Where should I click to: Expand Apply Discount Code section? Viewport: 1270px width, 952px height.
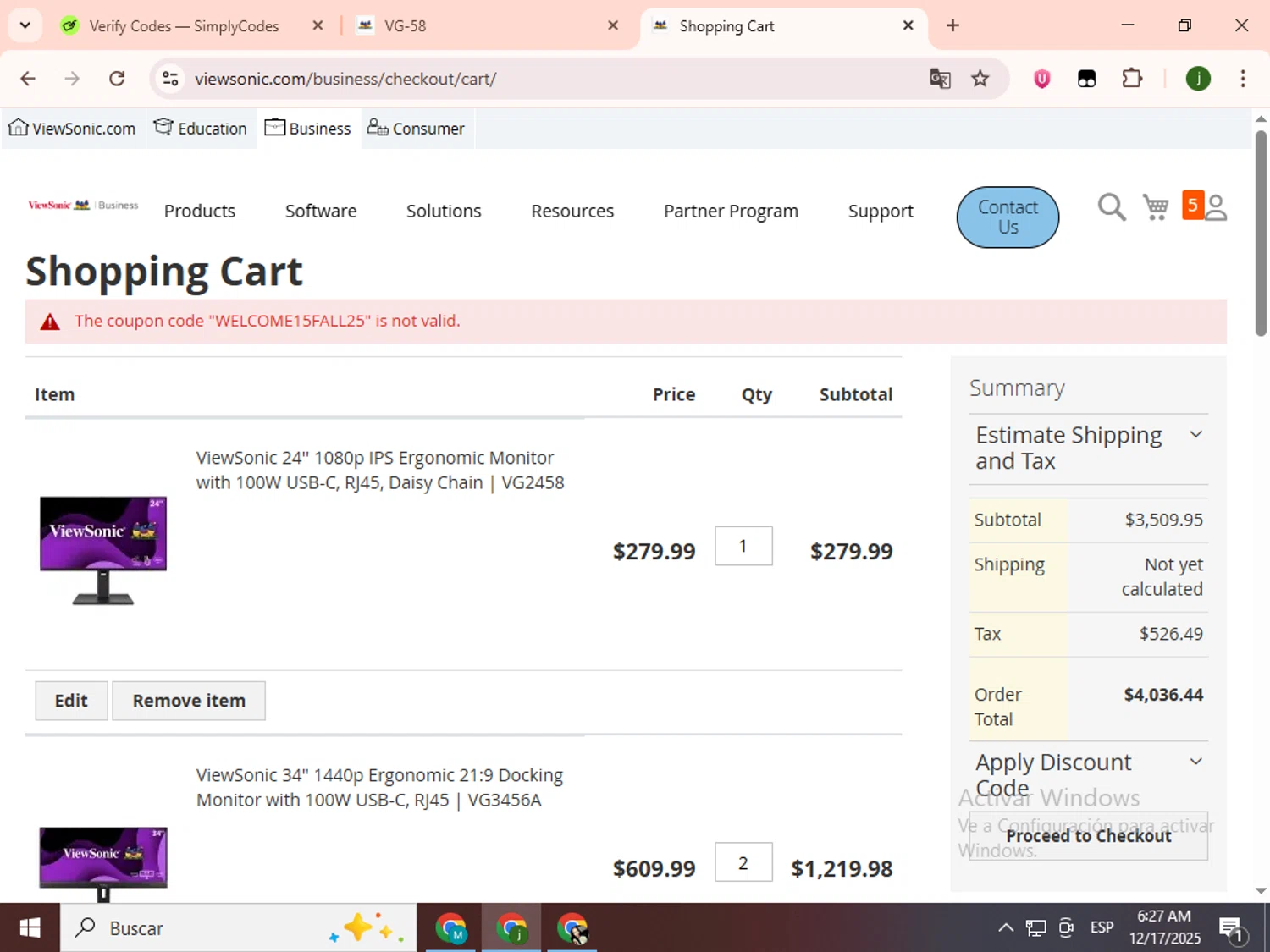[x=1088, y=774]
